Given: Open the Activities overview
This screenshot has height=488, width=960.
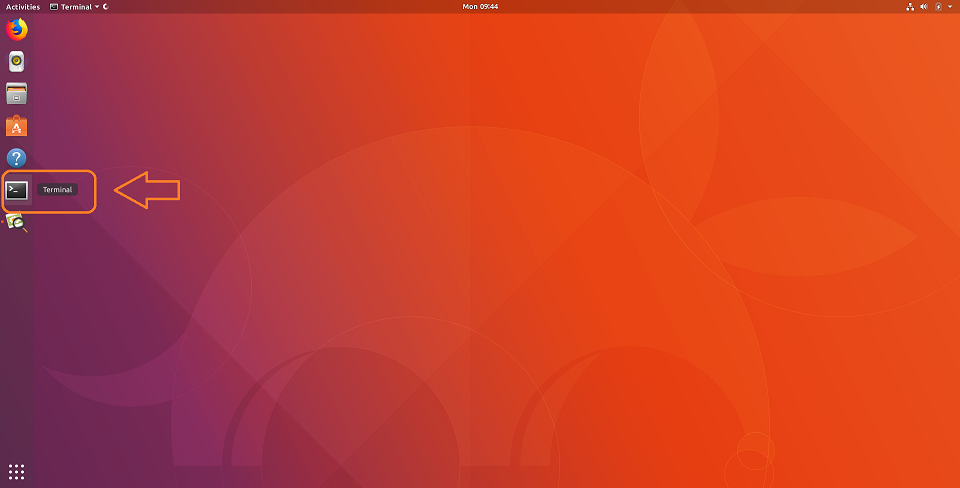Looking at the screenshot, I should 23,7.
